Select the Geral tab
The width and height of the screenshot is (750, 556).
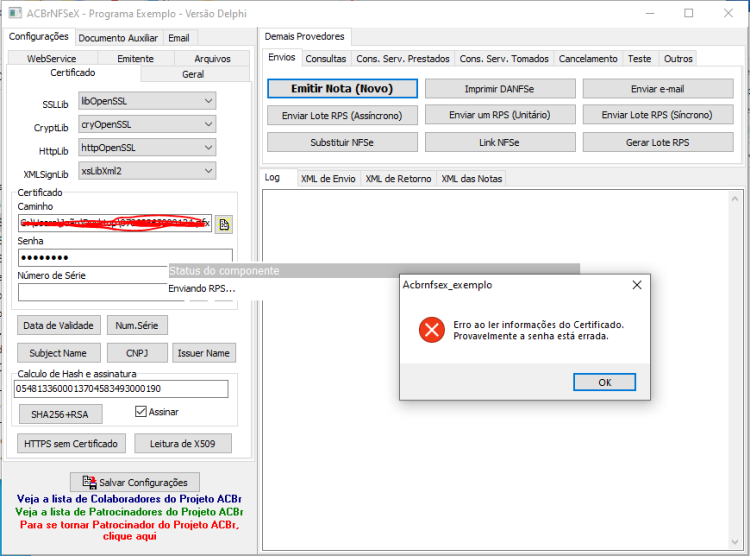(193, 74)
